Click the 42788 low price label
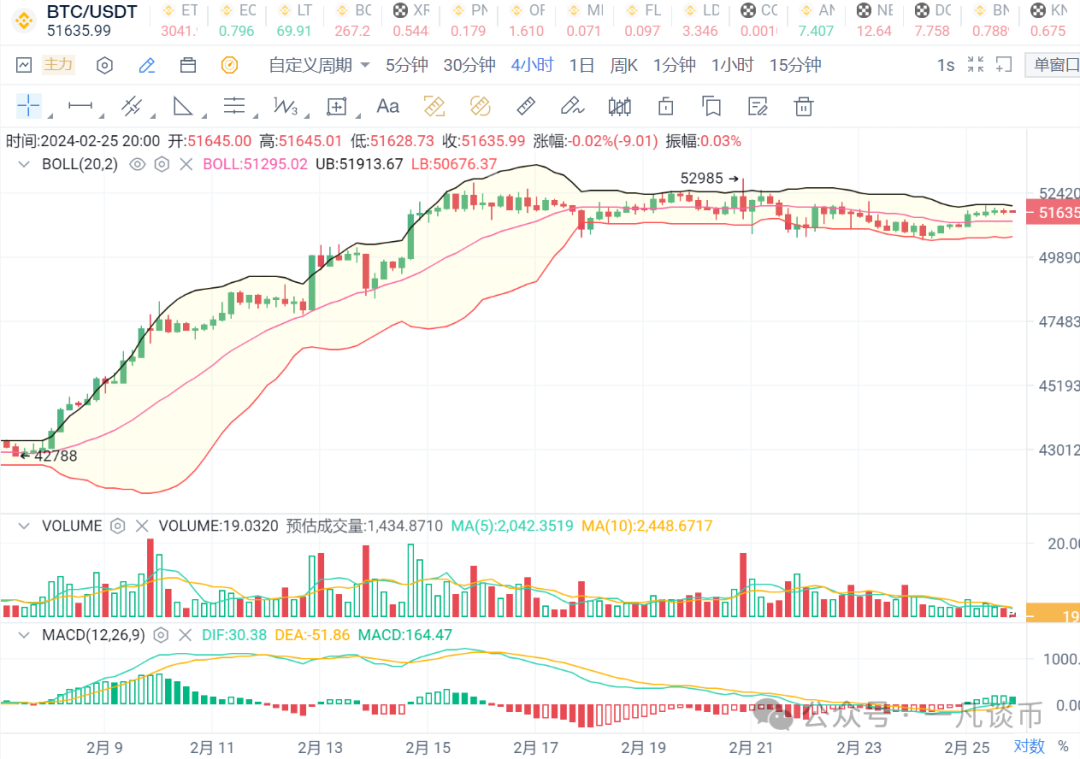Screen dimensions: 1080x759 [x=56, y=456]
